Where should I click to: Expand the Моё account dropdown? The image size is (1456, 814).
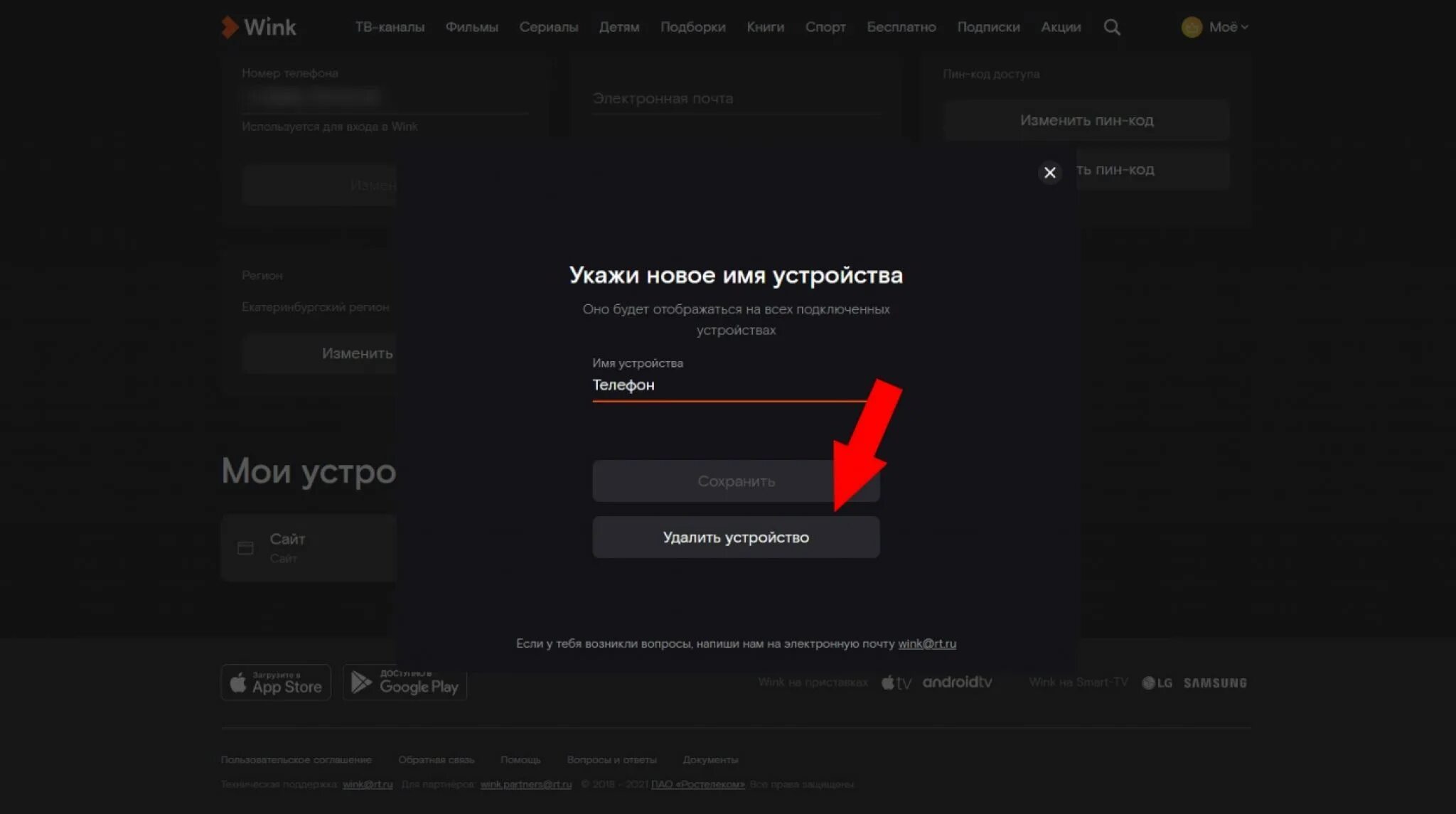pos(1228,27)
